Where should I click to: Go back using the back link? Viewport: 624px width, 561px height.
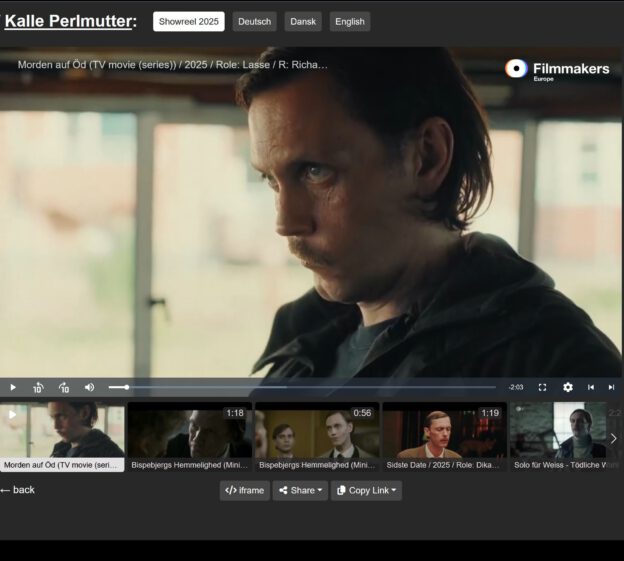pos(18,490)
